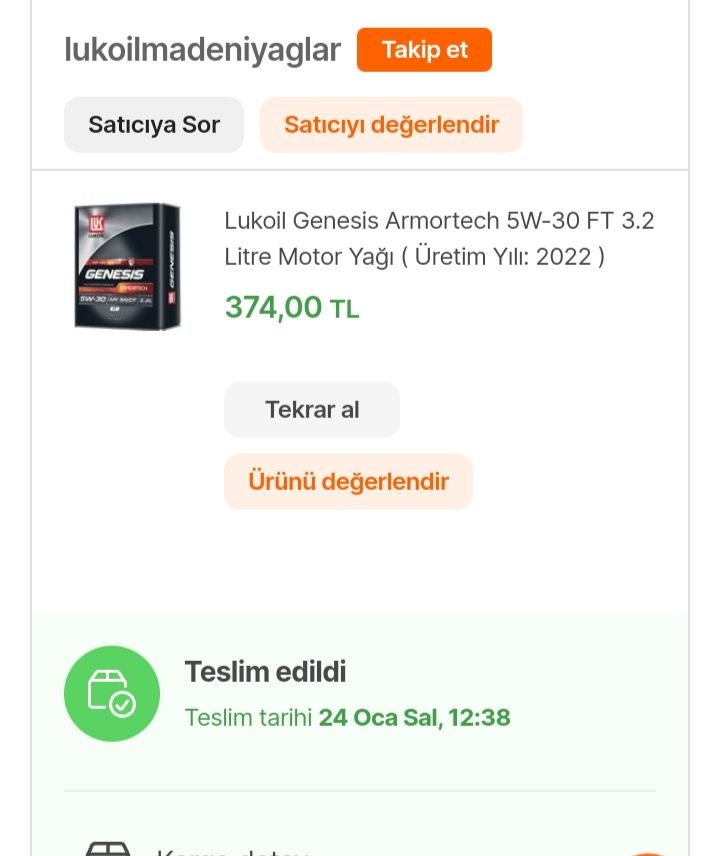Viewport: 720px width, 856px height.
Task: Select delivery date 24 Oca Sal, 12:38
Action: [414, 717]
